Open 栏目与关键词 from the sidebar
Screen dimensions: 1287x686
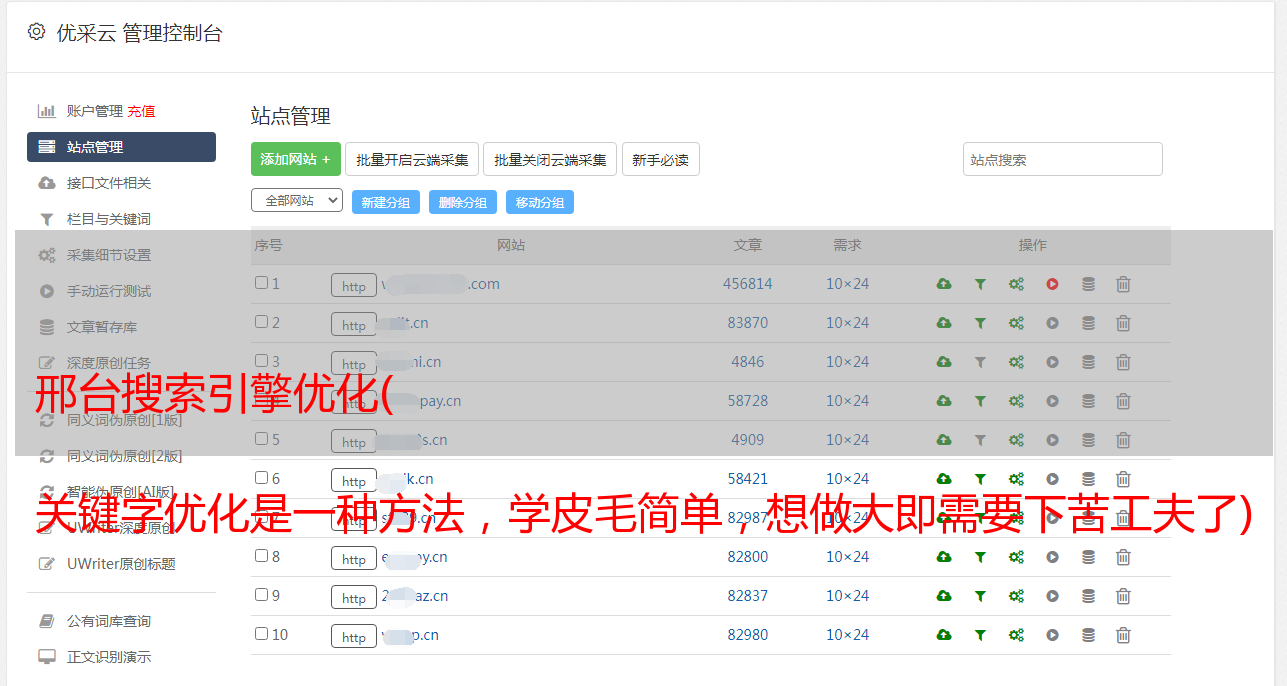coord(109,219)
